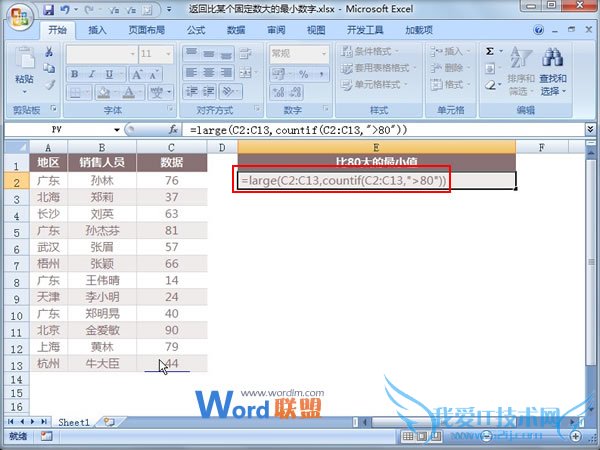This screenshot has height=450, width=600.
Task: Align text left in cell
Action: click(x=191, y=72)
